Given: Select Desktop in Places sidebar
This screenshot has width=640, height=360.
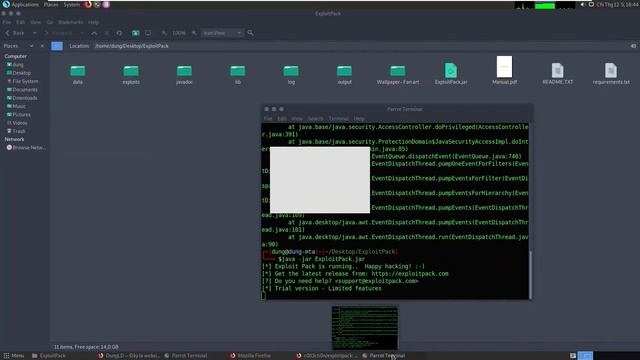Looking at the screenshot, I should click(x=19, y=73).
